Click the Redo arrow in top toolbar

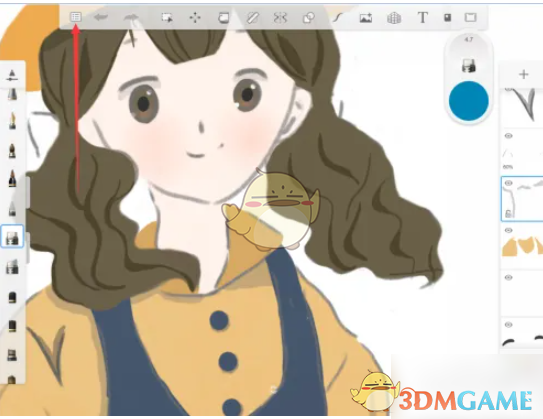click(132, 17)
